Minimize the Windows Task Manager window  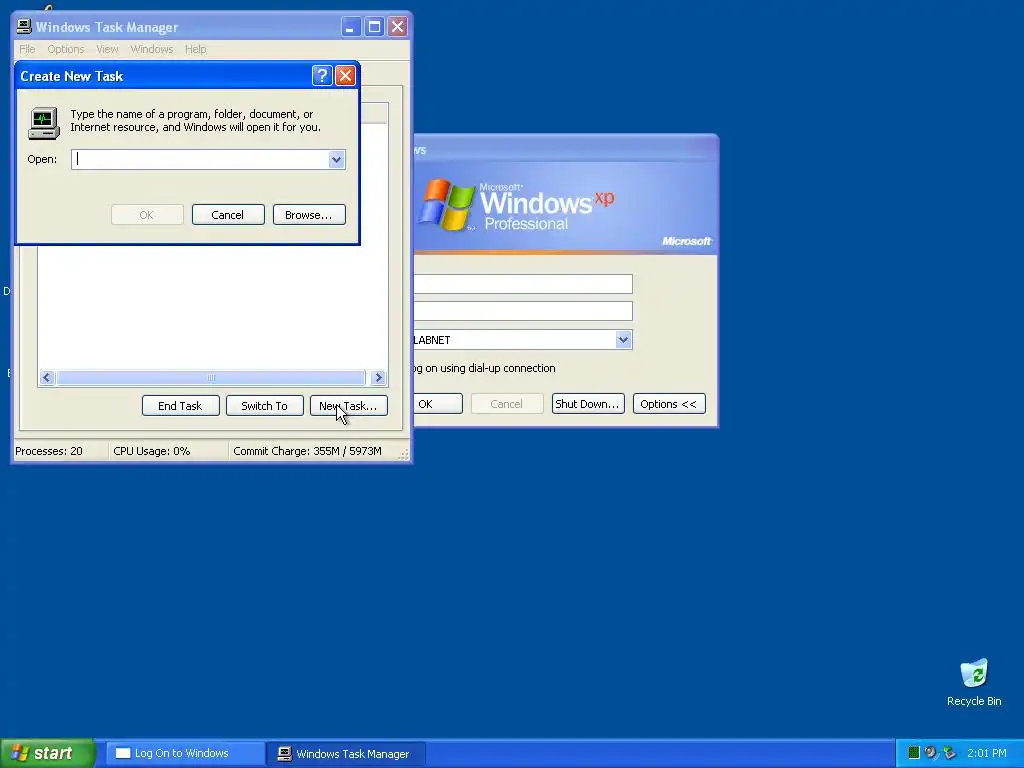351,27
